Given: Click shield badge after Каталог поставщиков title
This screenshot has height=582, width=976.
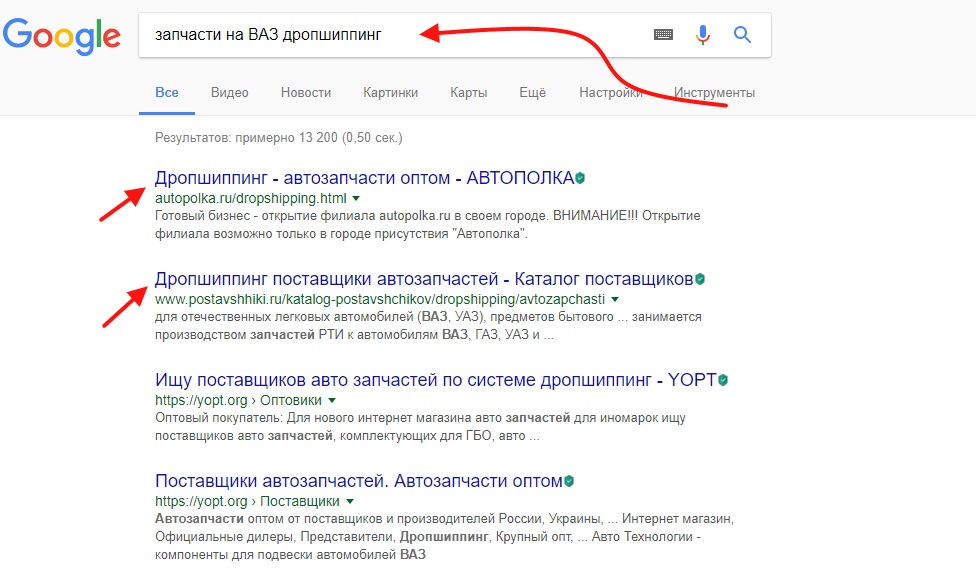Looking at the screenshot, I should [x=700, y=279].
